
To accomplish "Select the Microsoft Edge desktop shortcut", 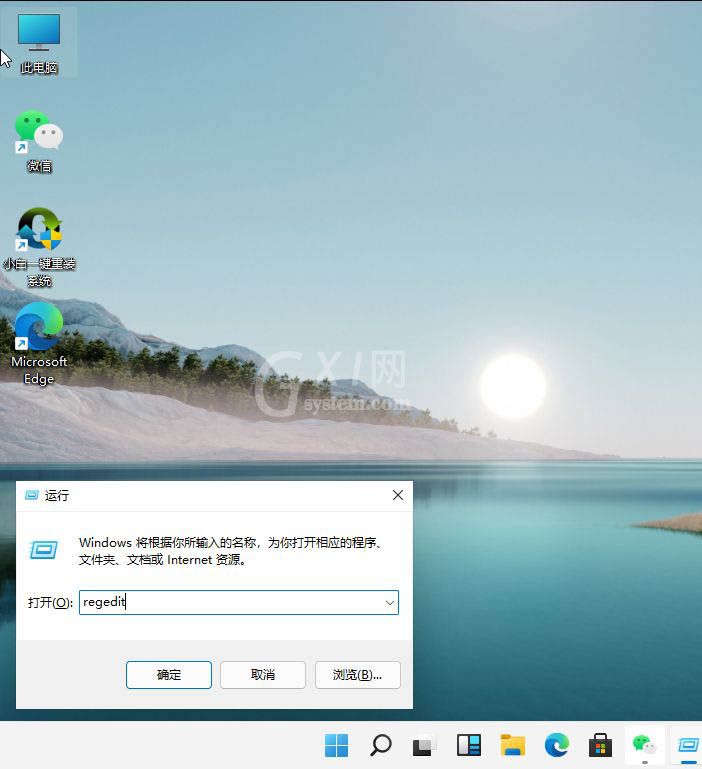I will (39, 343).
